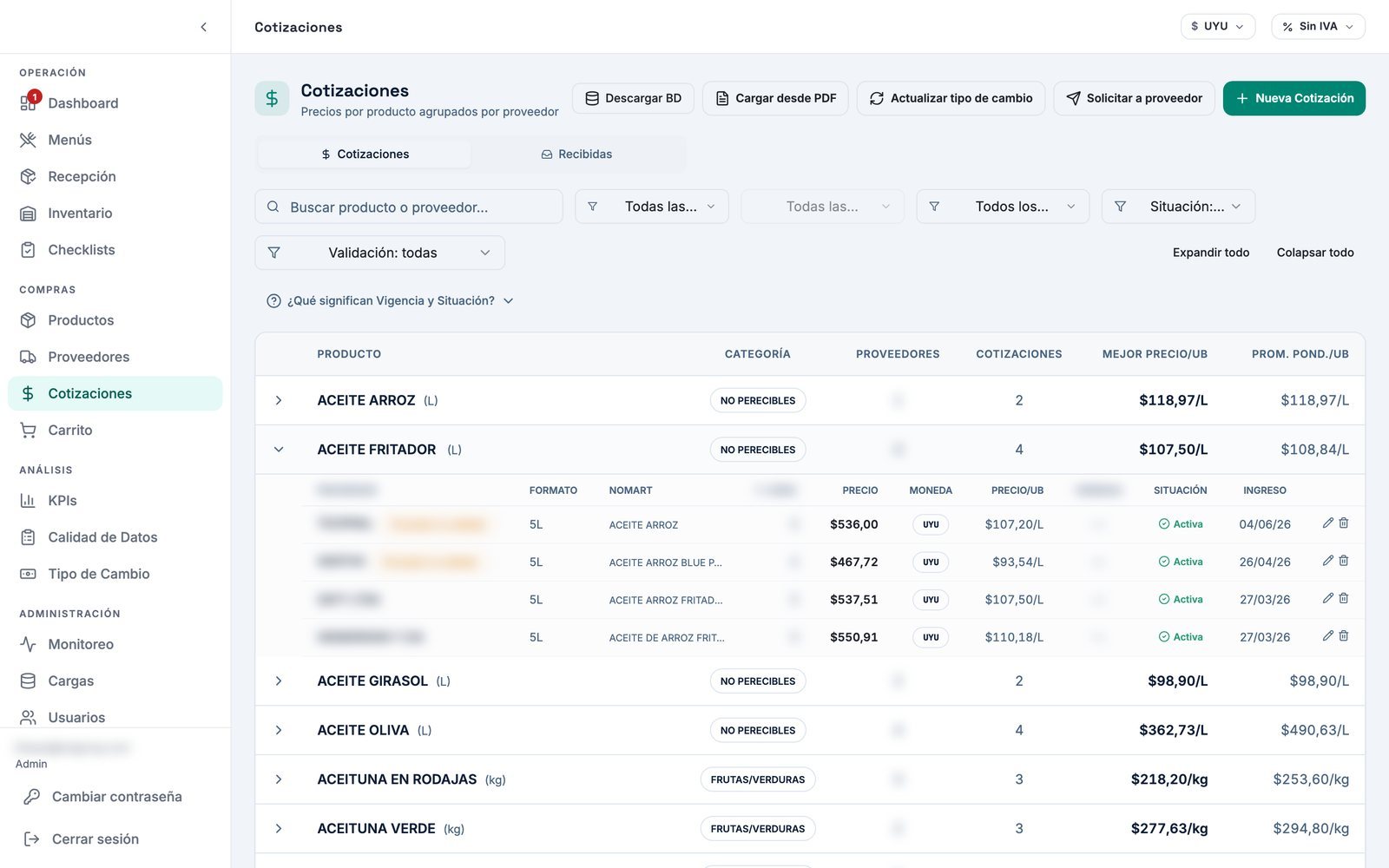Viewport: 1389px width, 868px height.
Task: Edit the $537,51 quotation row
Action: pos(1327,599)
